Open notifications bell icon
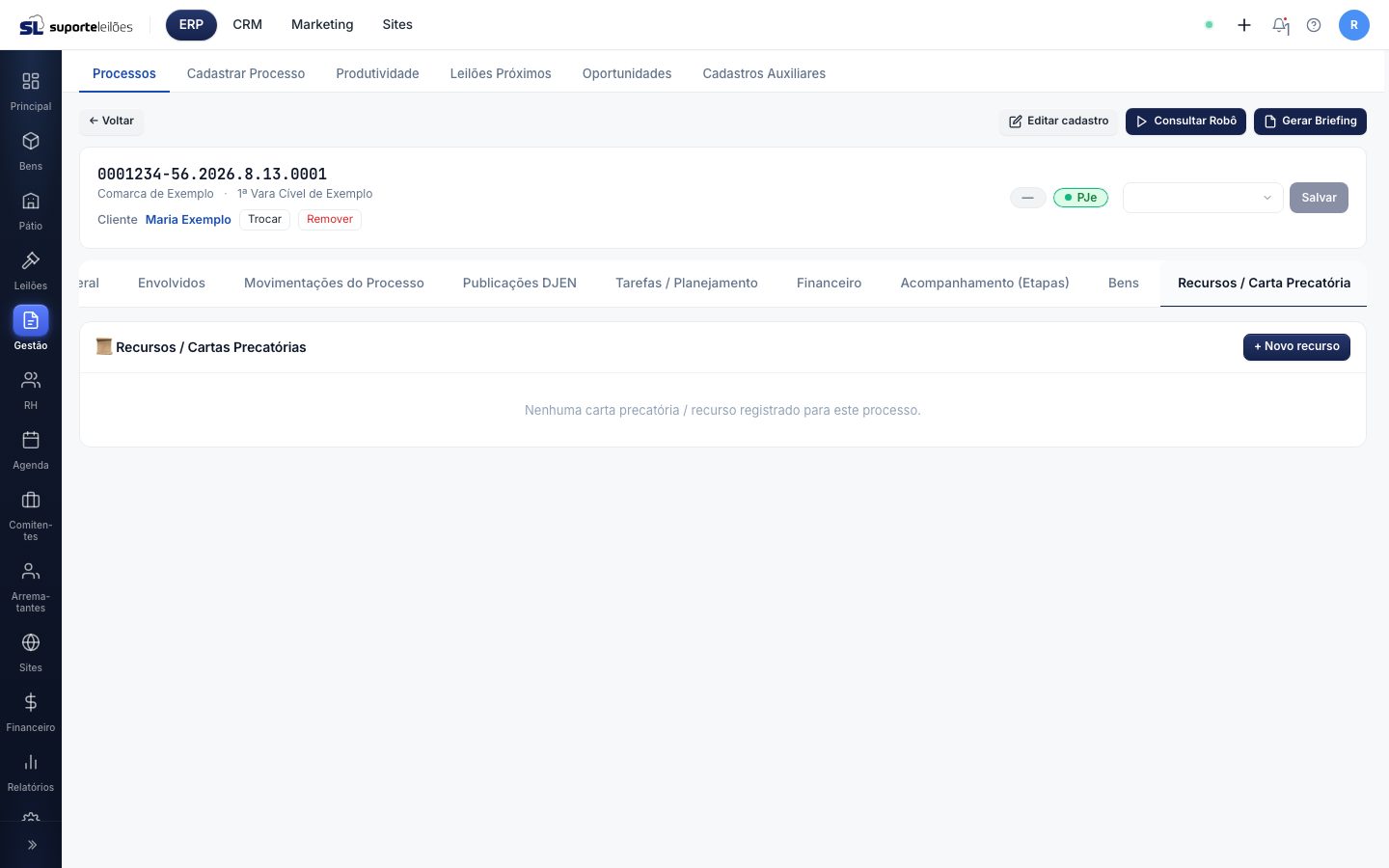Image resolution: width=1389 pixels, height=868 pixels. pos(1281,25)
